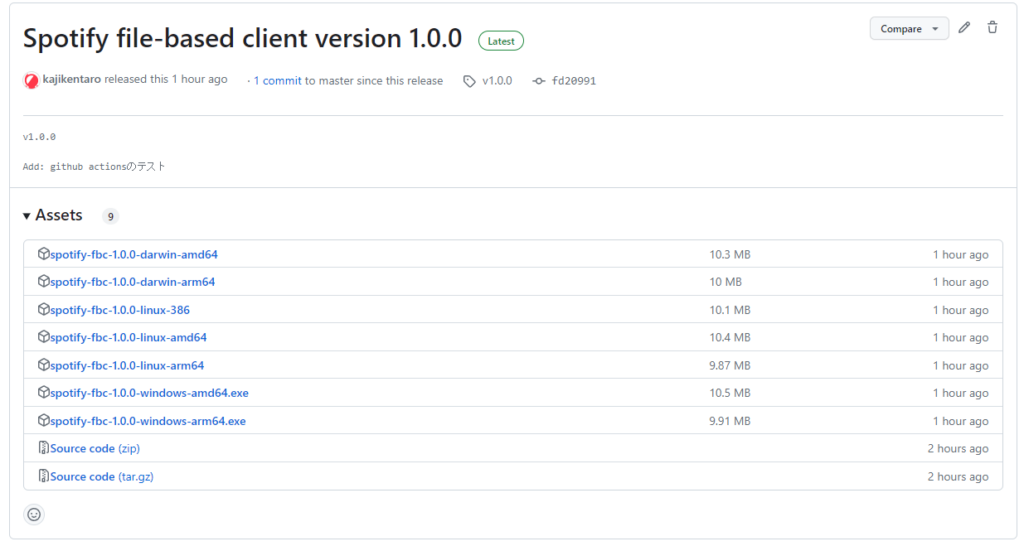Click package icon for windows-amd64.exe asset
Screen dimensions: 1024x546
pos(43,392)
